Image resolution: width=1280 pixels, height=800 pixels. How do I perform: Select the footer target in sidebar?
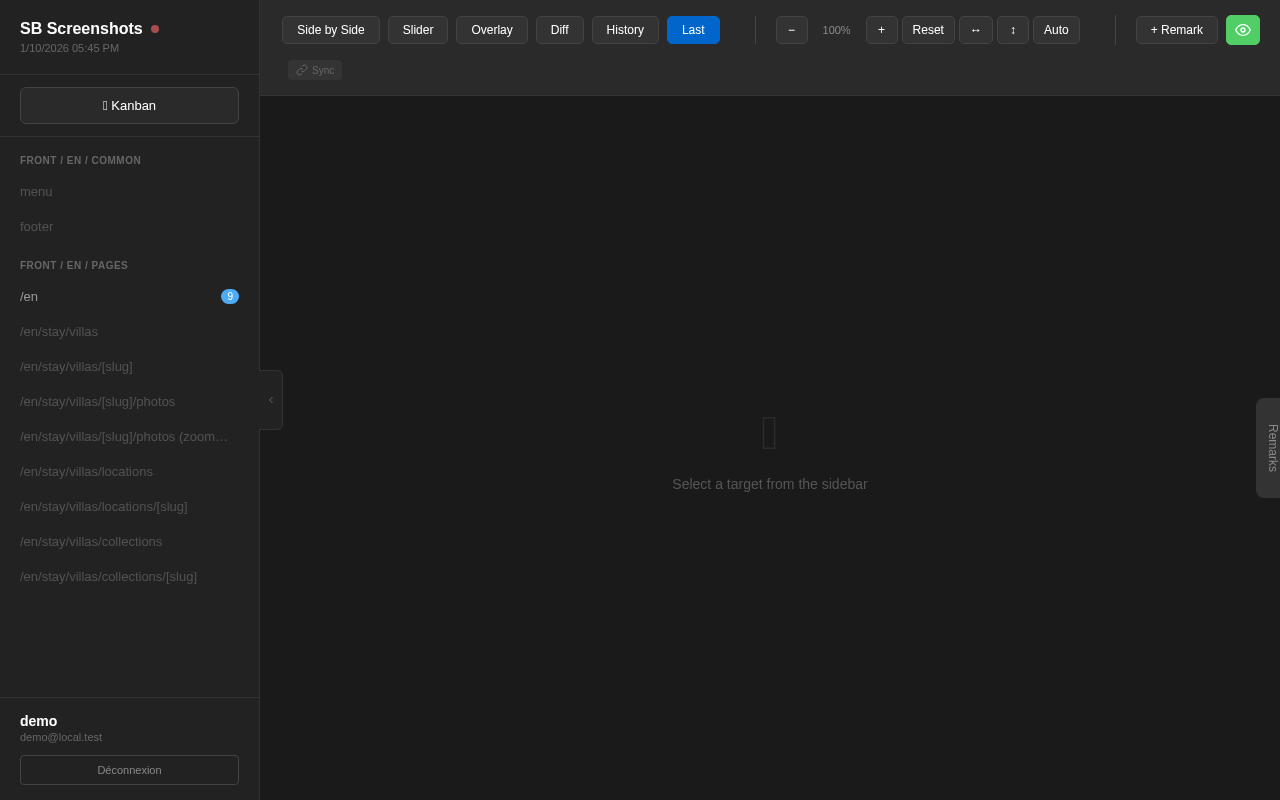pos(130,227)
